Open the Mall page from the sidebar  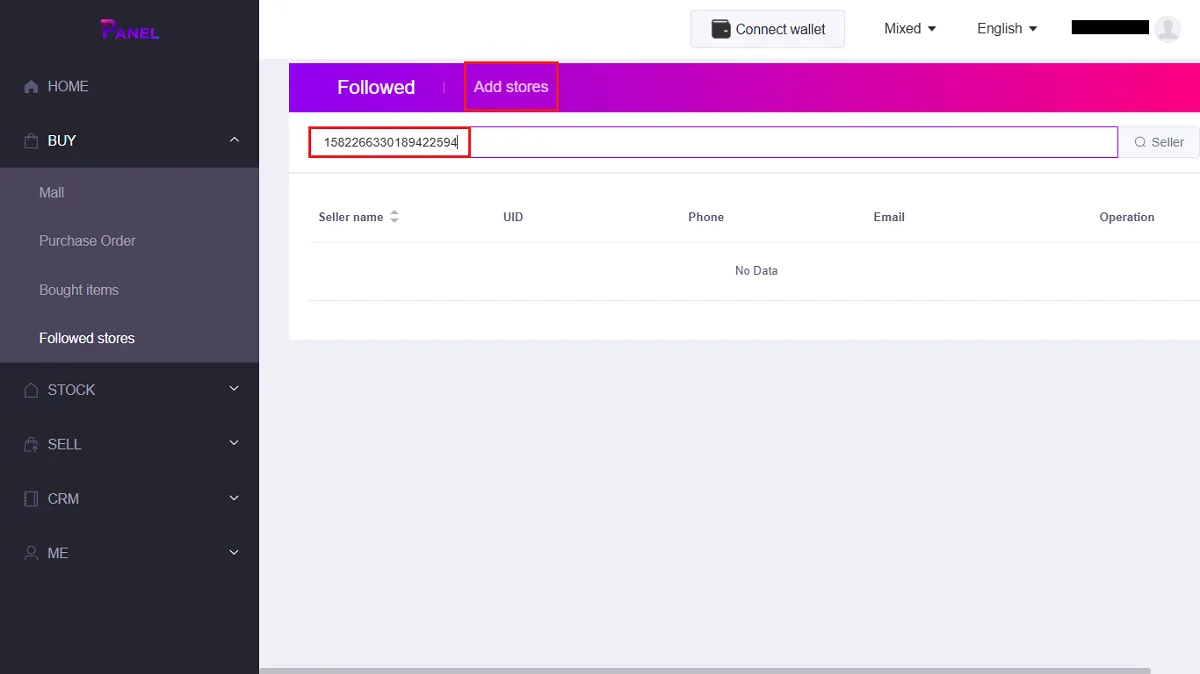coord(51,192)
